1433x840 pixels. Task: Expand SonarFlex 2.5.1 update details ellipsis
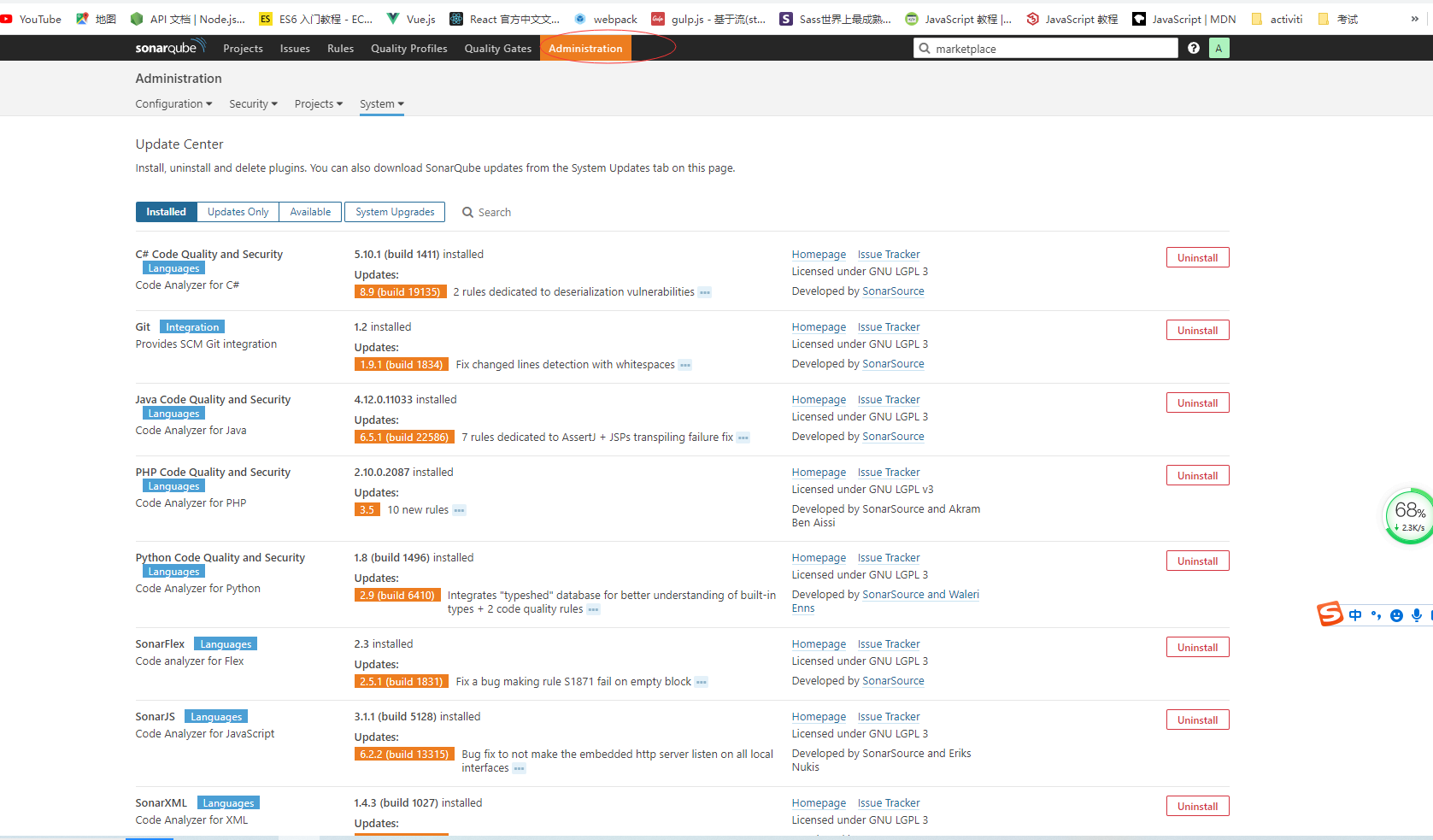click(x=702, y=682)
